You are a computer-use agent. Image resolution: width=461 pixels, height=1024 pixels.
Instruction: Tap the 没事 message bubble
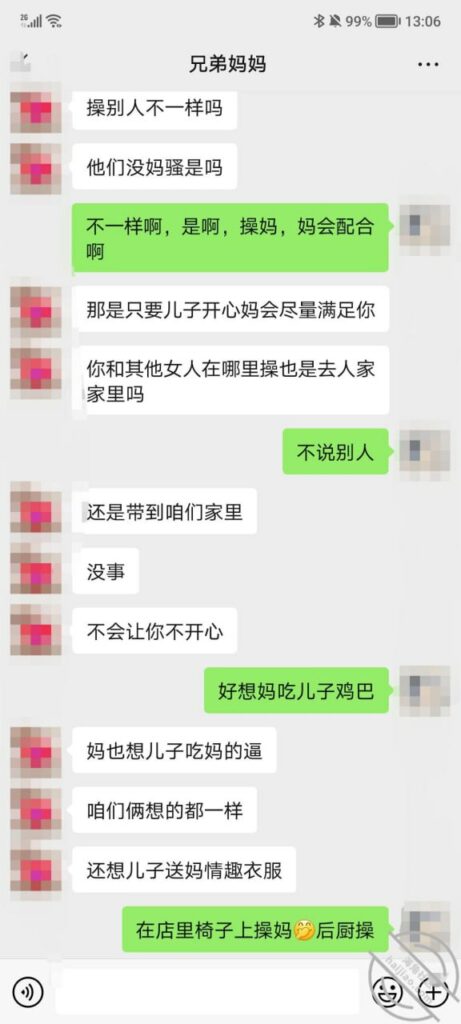click(105, 571)
